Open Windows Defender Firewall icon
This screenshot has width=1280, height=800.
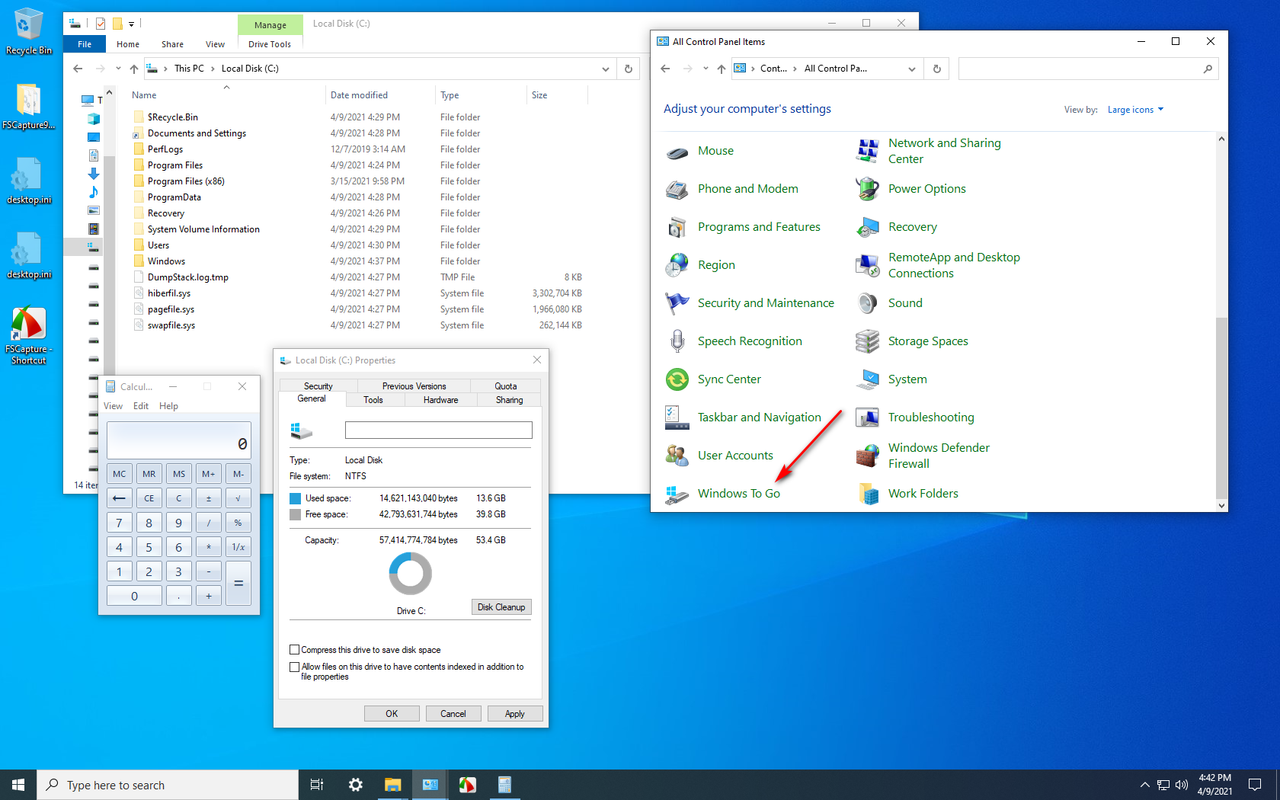[x=867, y=455]
